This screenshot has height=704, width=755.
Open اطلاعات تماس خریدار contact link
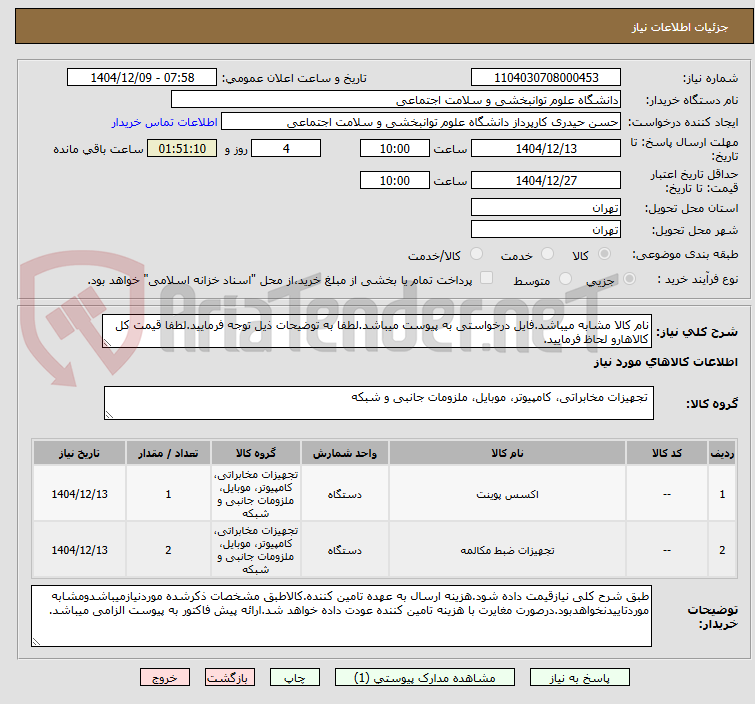click(x=165, y=122)
